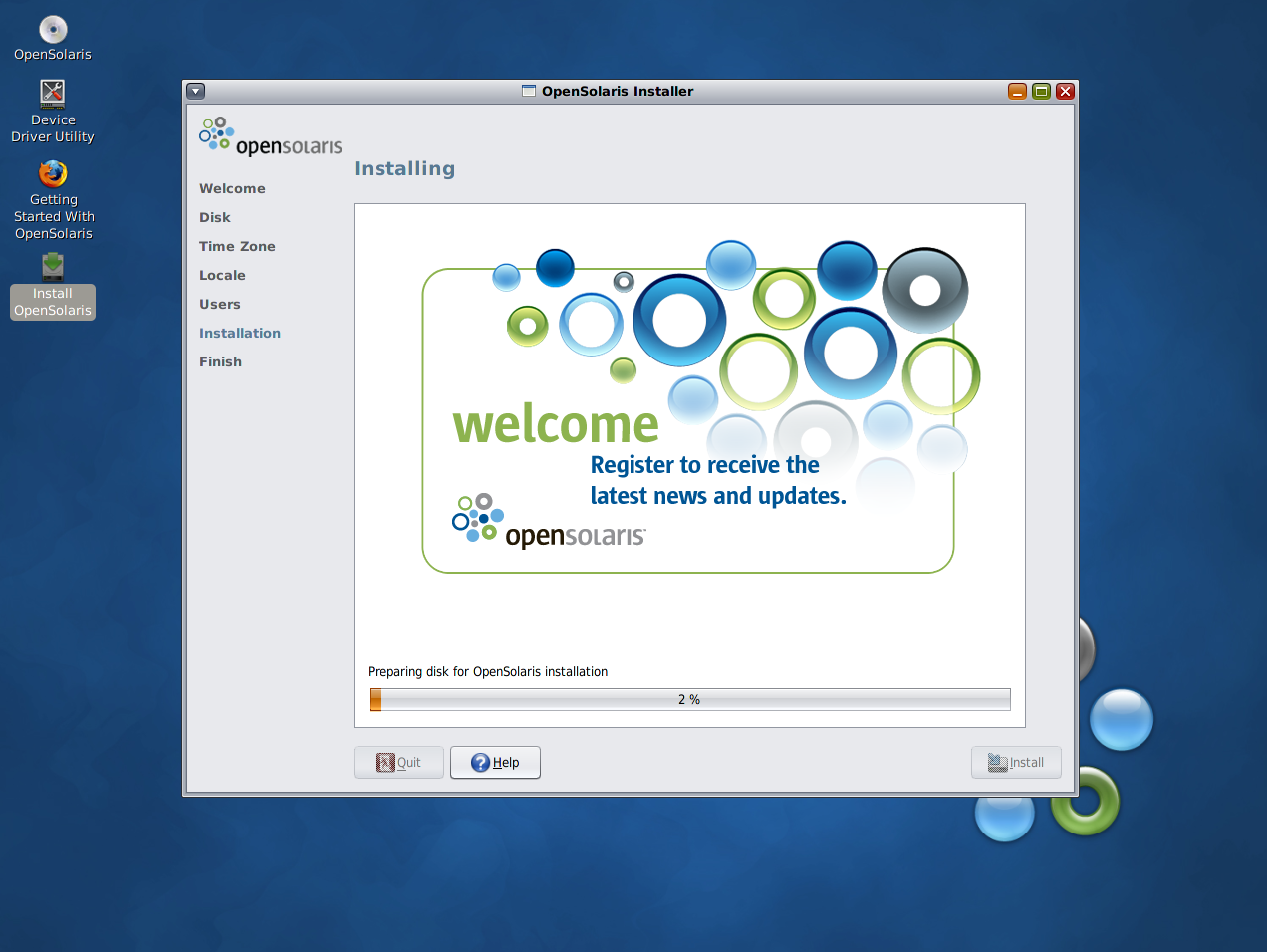
Task: Minimize the OpenSolaris Installer window
Action: click(1017, 91)
